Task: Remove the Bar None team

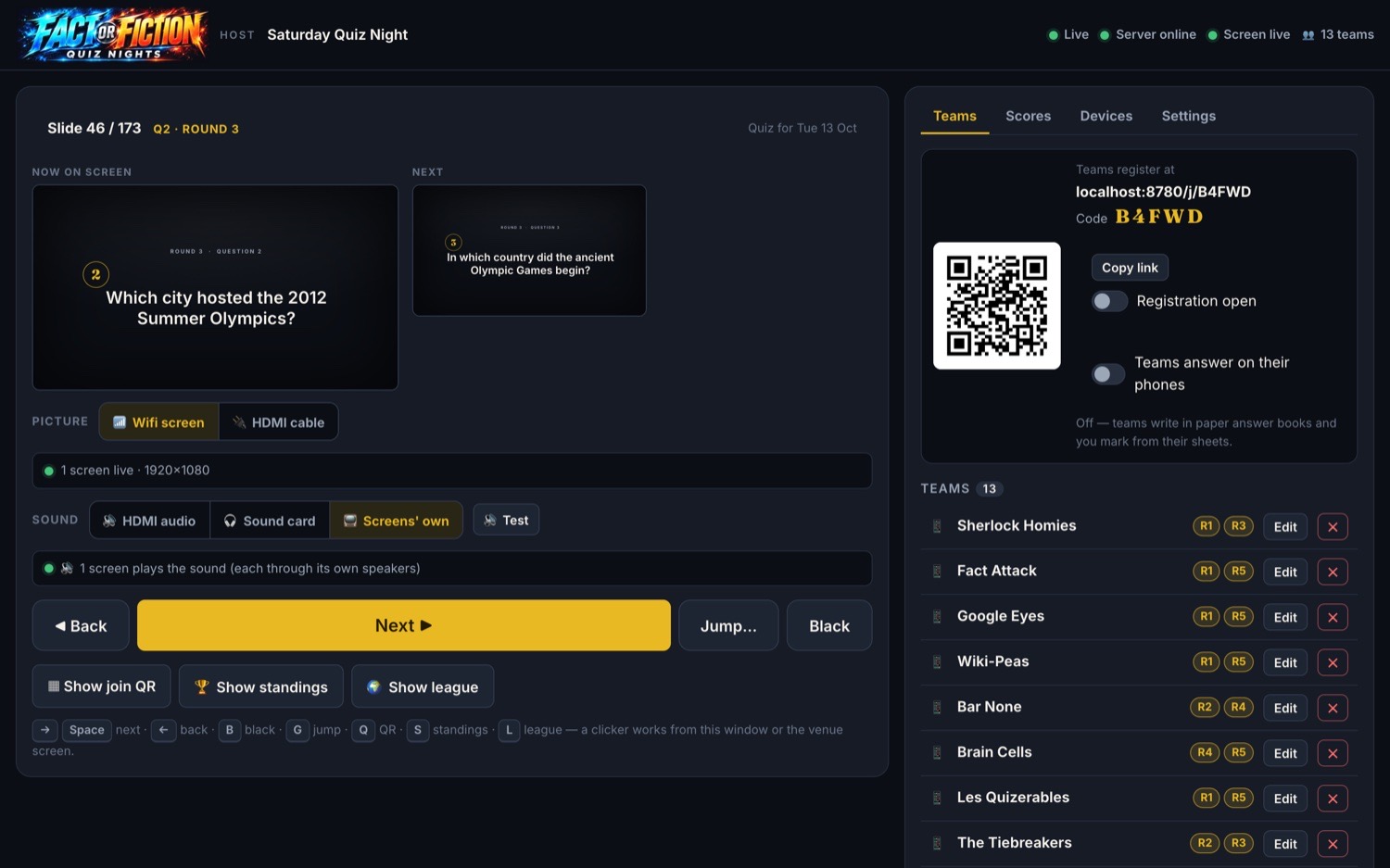Action: tap(1333, 709)
